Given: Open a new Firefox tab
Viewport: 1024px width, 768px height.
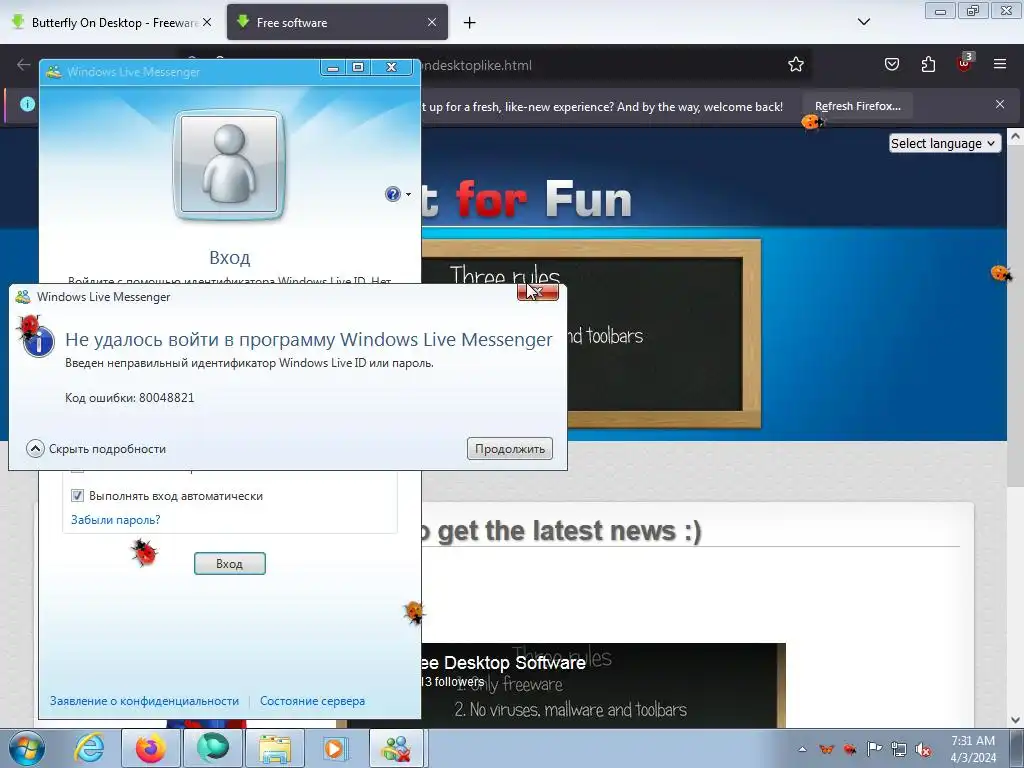Looking at the screenshot, I should [470, 23].
